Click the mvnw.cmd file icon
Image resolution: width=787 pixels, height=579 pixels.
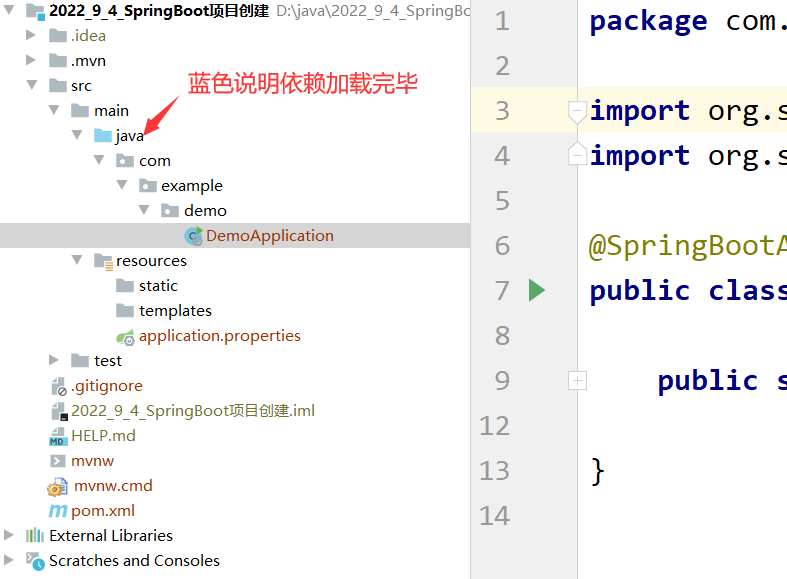[58, 486]
